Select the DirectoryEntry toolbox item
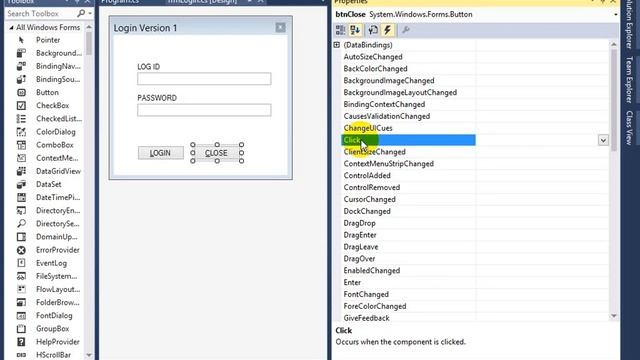Image resolution: width=640 pixels, height=360 pixels. click(48, 211)
